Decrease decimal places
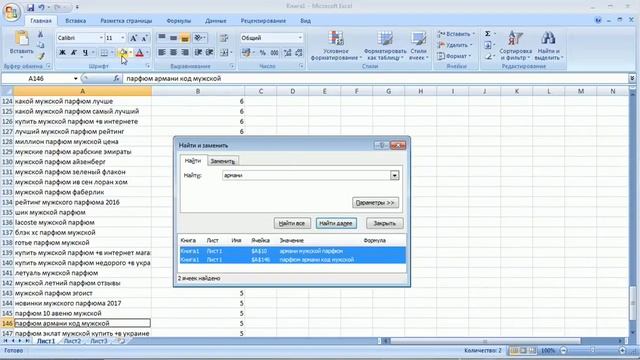 click(x=299, y=52)
